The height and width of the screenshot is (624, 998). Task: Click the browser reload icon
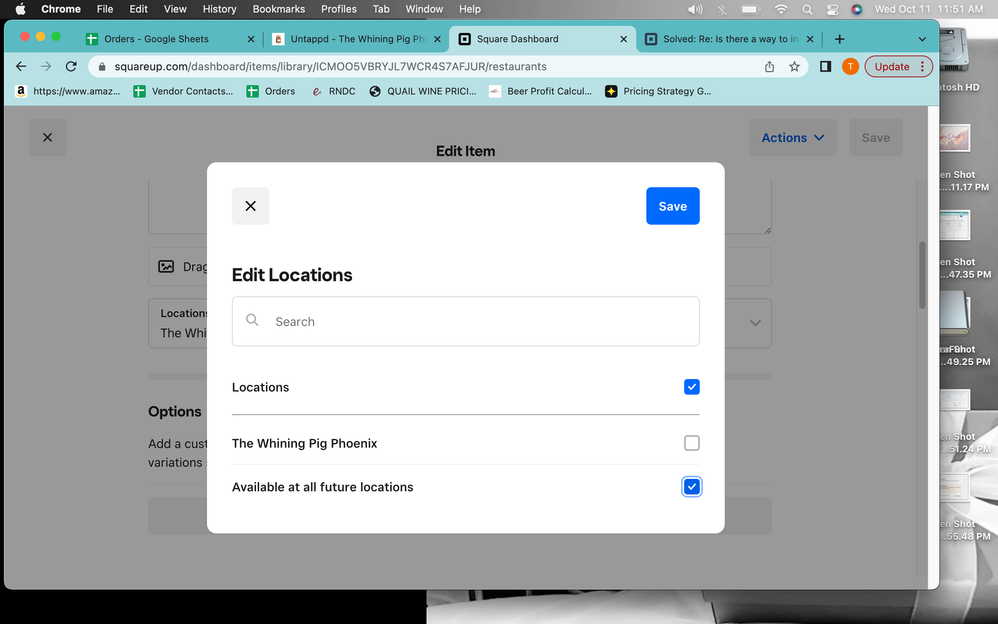(71, 67)
